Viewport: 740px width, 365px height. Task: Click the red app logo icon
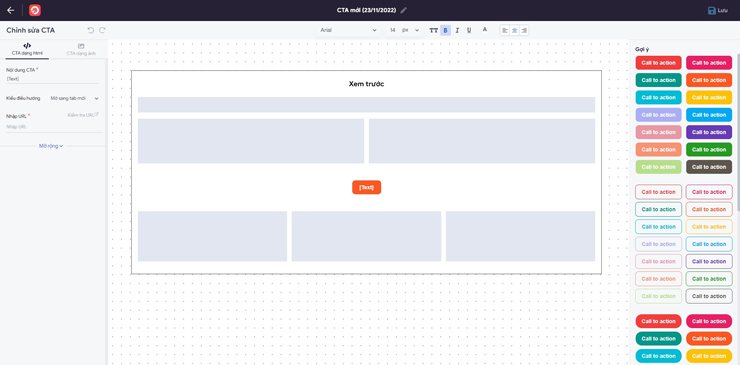click(x=34, y=10)
